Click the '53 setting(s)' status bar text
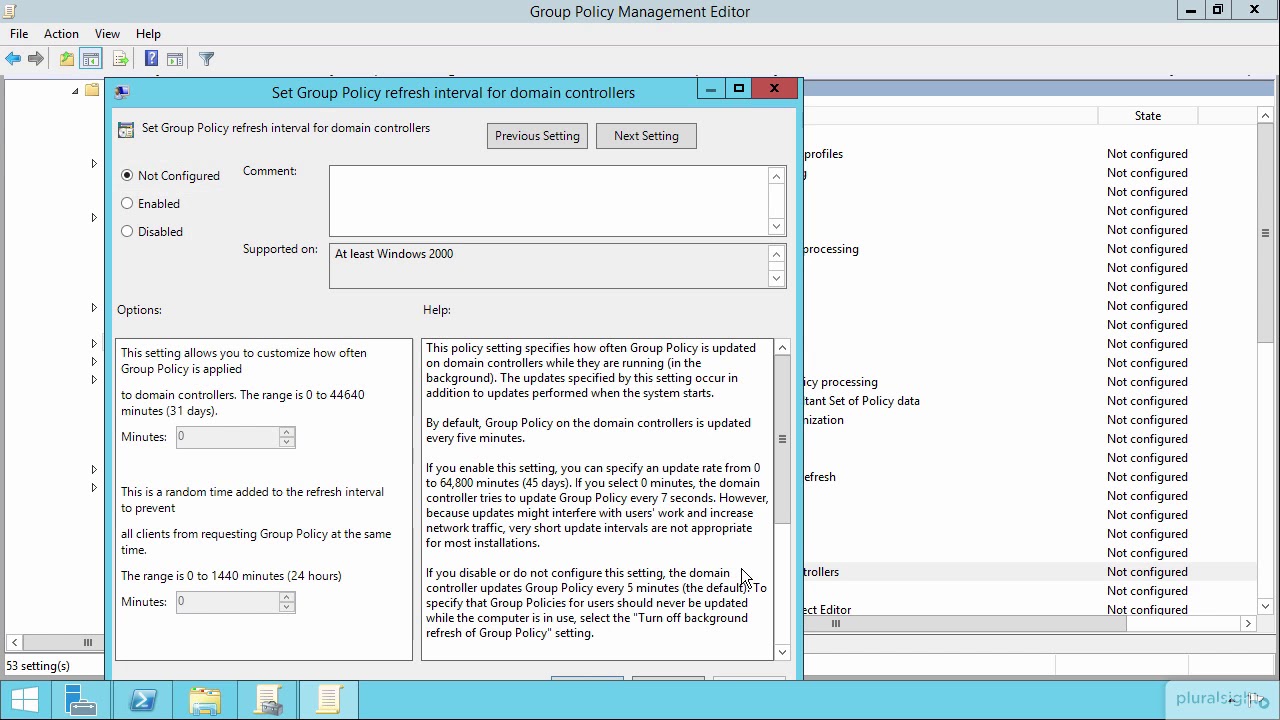Screen dimensions: 1280x720 38,666
